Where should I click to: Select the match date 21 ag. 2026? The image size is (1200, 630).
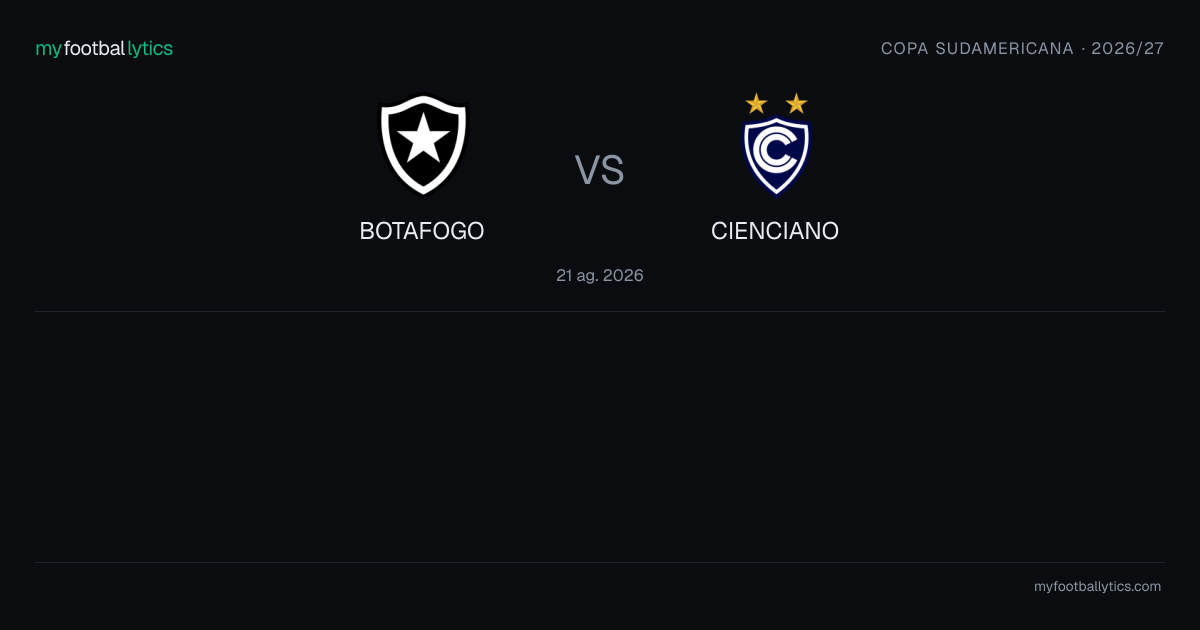tap(600, 275)
